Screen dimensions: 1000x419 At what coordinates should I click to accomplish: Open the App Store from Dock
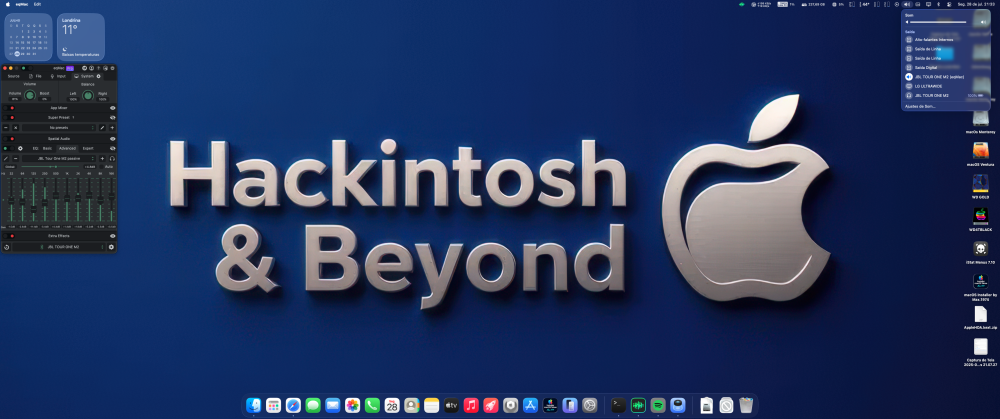click(x=531, y=405)
